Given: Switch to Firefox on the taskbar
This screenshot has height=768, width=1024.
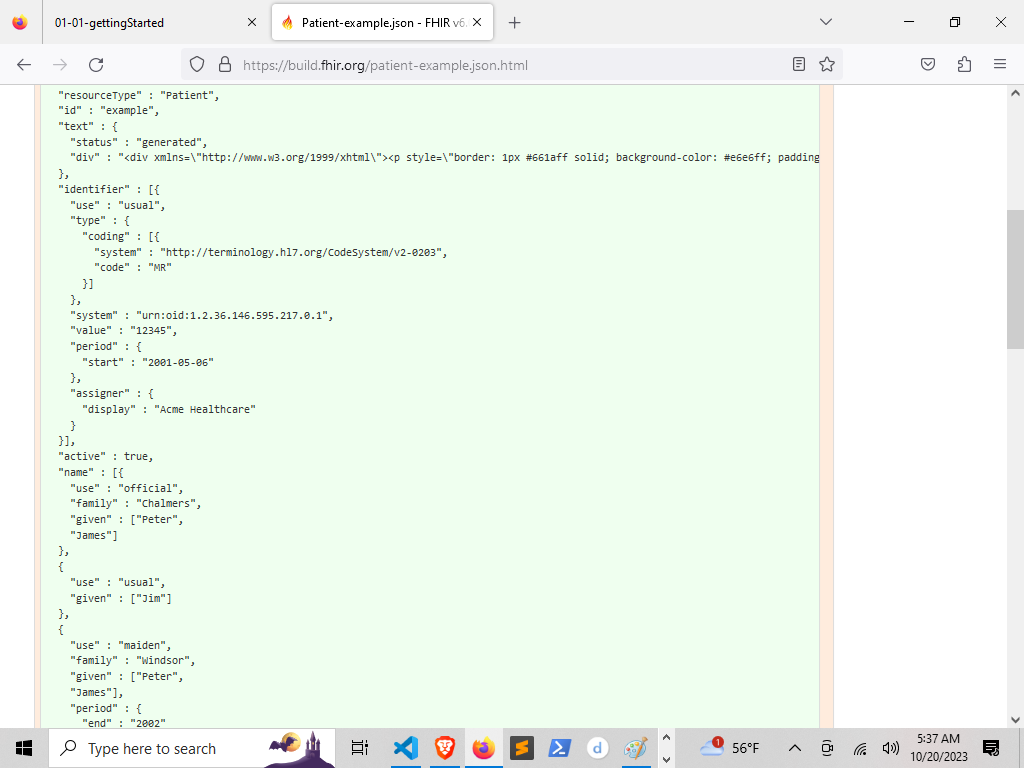Looking at the screenshot, I should point(483,748).
